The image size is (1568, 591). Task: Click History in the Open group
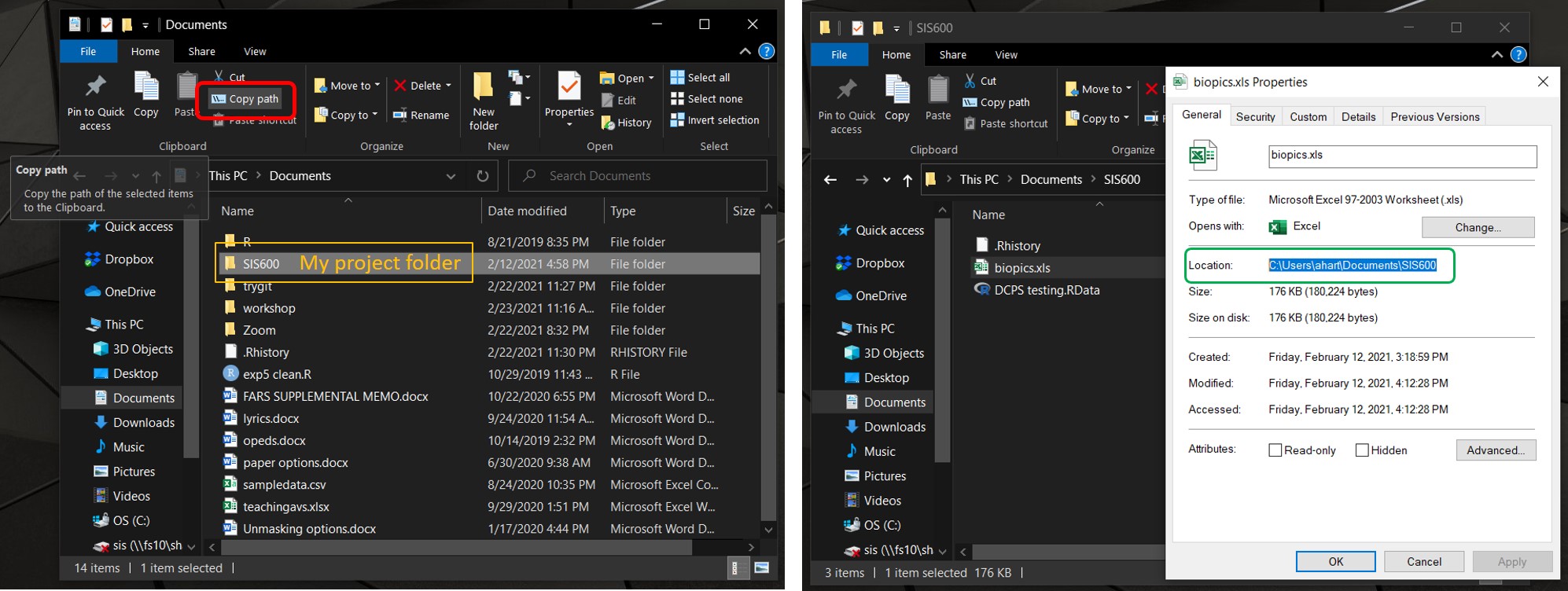(626, 123)
